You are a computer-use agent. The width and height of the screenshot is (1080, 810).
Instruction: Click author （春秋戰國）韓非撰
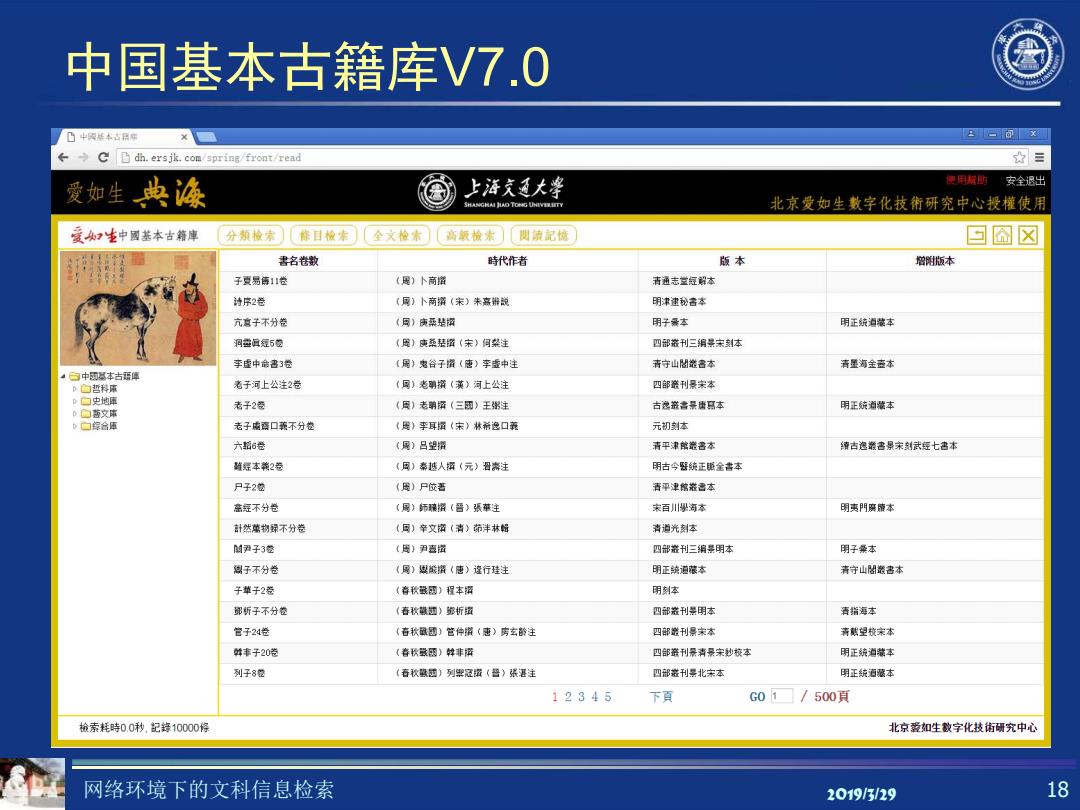click(x=434, y=652)
